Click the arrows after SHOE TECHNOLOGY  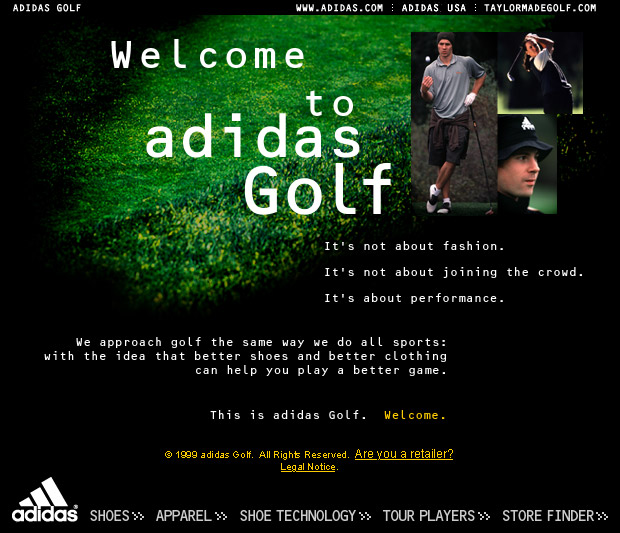click(x=365, y=516)
